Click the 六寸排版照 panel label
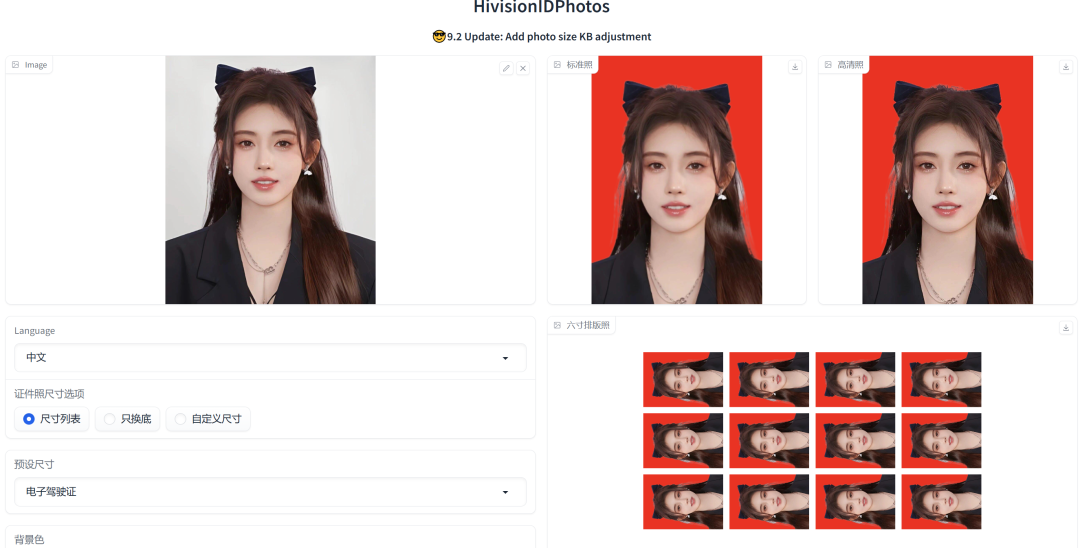The width and height of the screenshot is (1080, 548). pyautogui.click(x=582, y=325)
